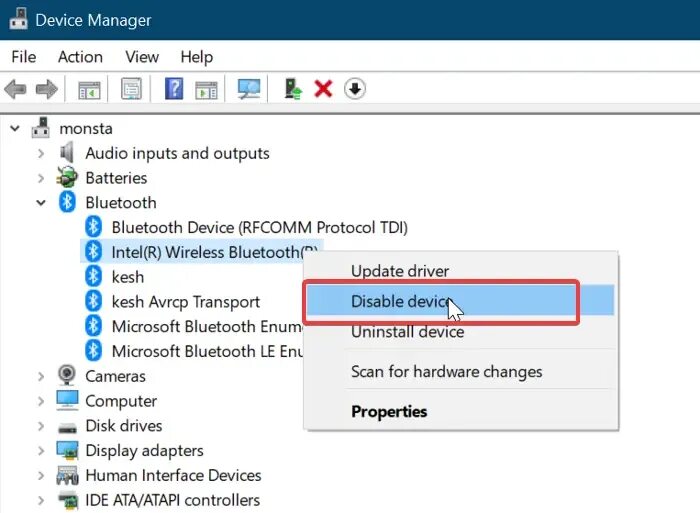700x513 pixels.
Task: Click the kesh Avrcp Transport Bluetooth icon
Action: [x=93, y=301]
